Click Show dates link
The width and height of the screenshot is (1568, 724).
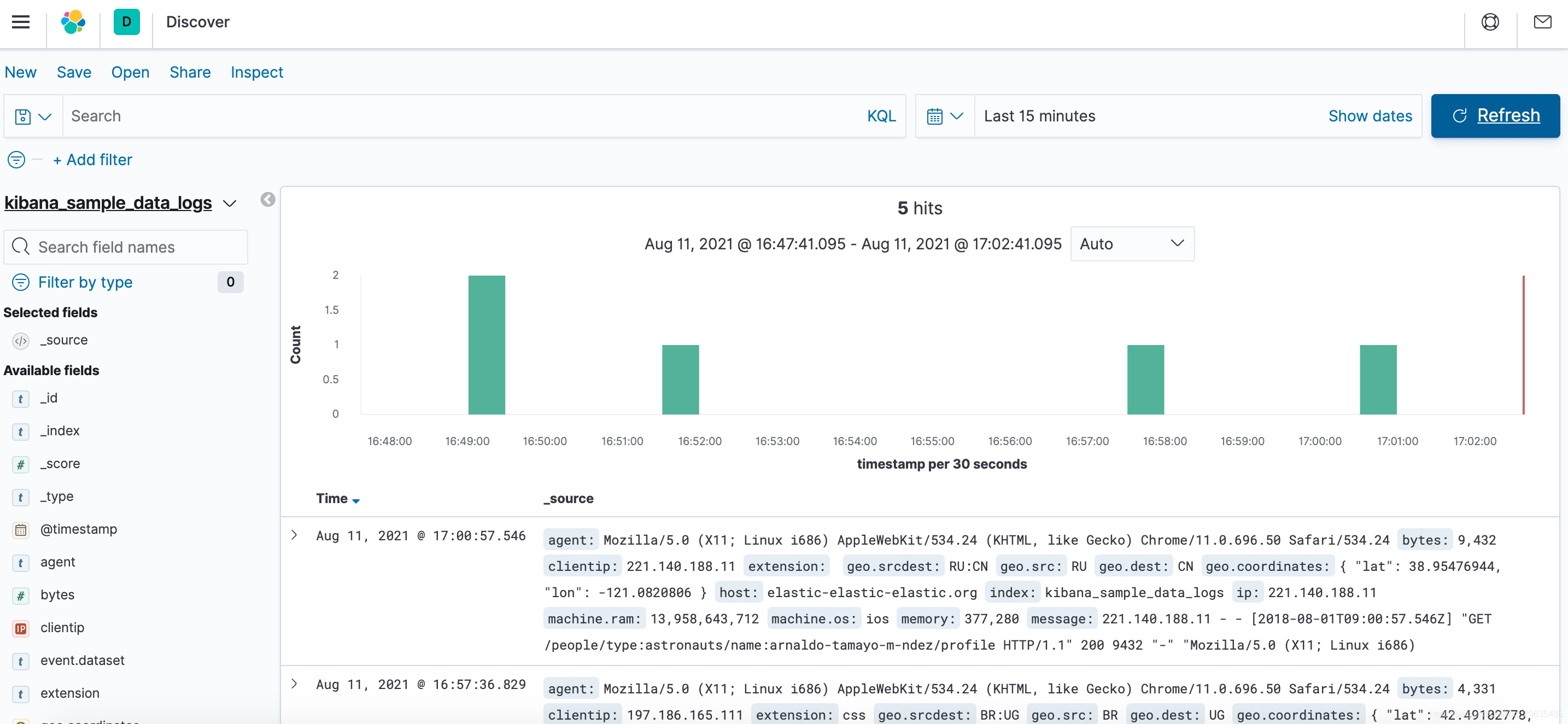[x=1370, y=116]
